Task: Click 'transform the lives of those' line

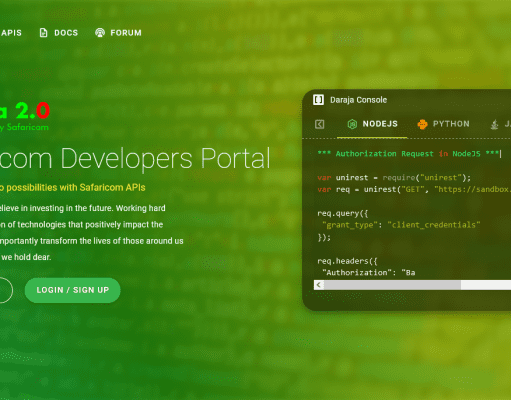Action: (92, 241)
